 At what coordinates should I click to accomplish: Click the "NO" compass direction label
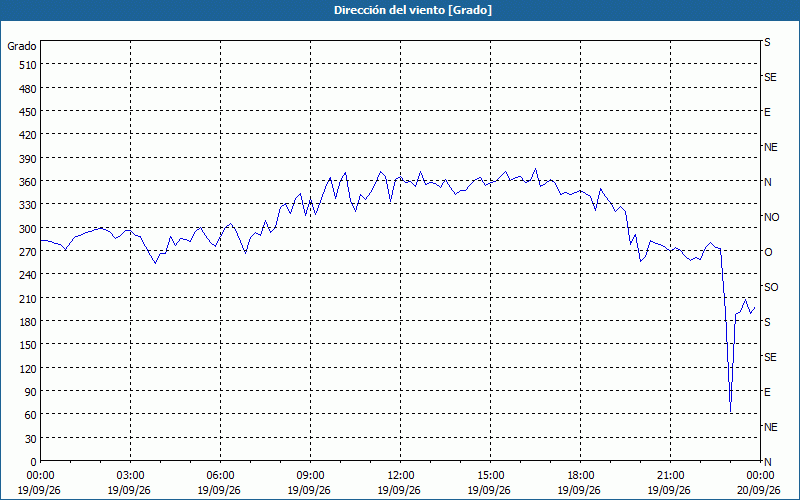pyautogui.click(x=771, y=217)
